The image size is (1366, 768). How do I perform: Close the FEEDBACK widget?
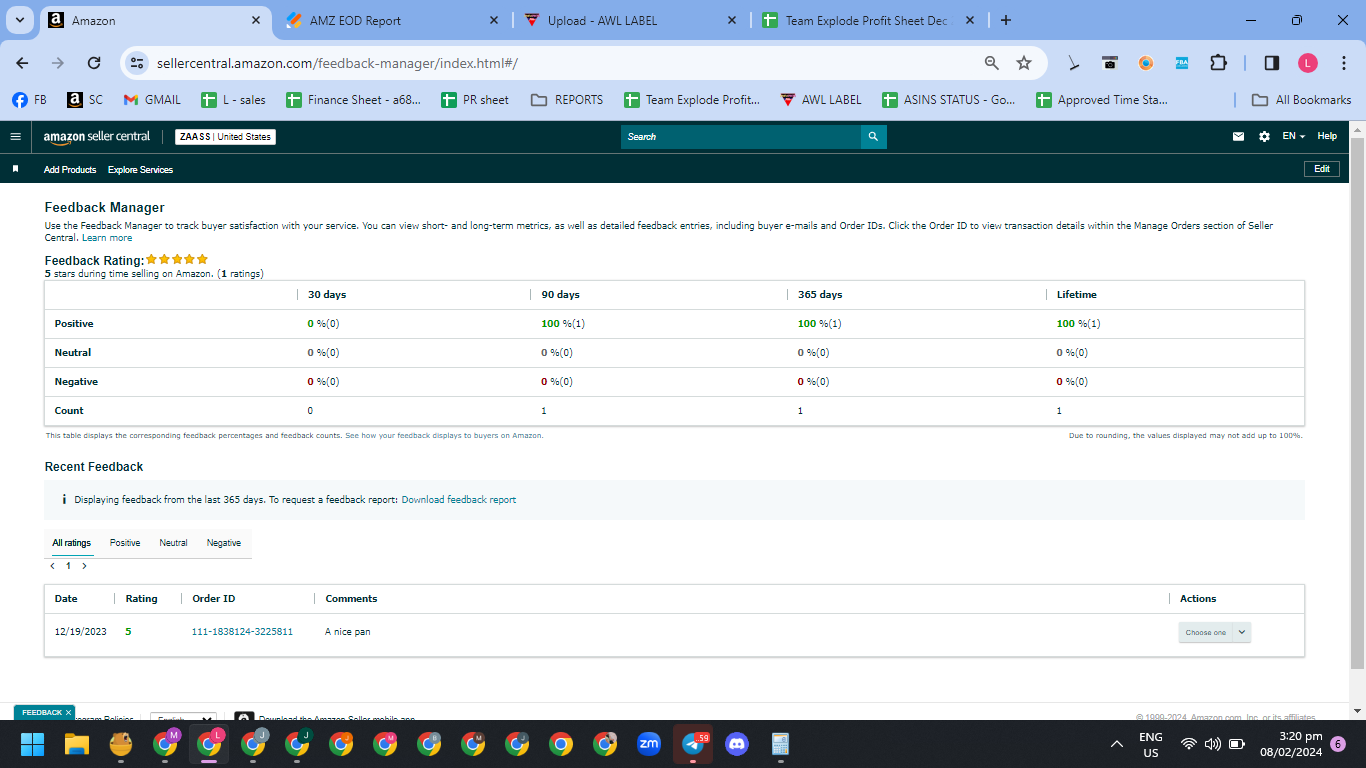point(69,713)
